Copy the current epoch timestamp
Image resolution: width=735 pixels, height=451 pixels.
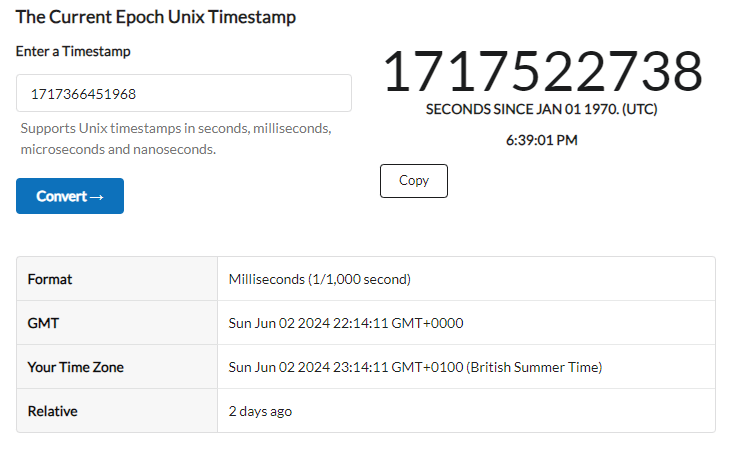[413, 181]
